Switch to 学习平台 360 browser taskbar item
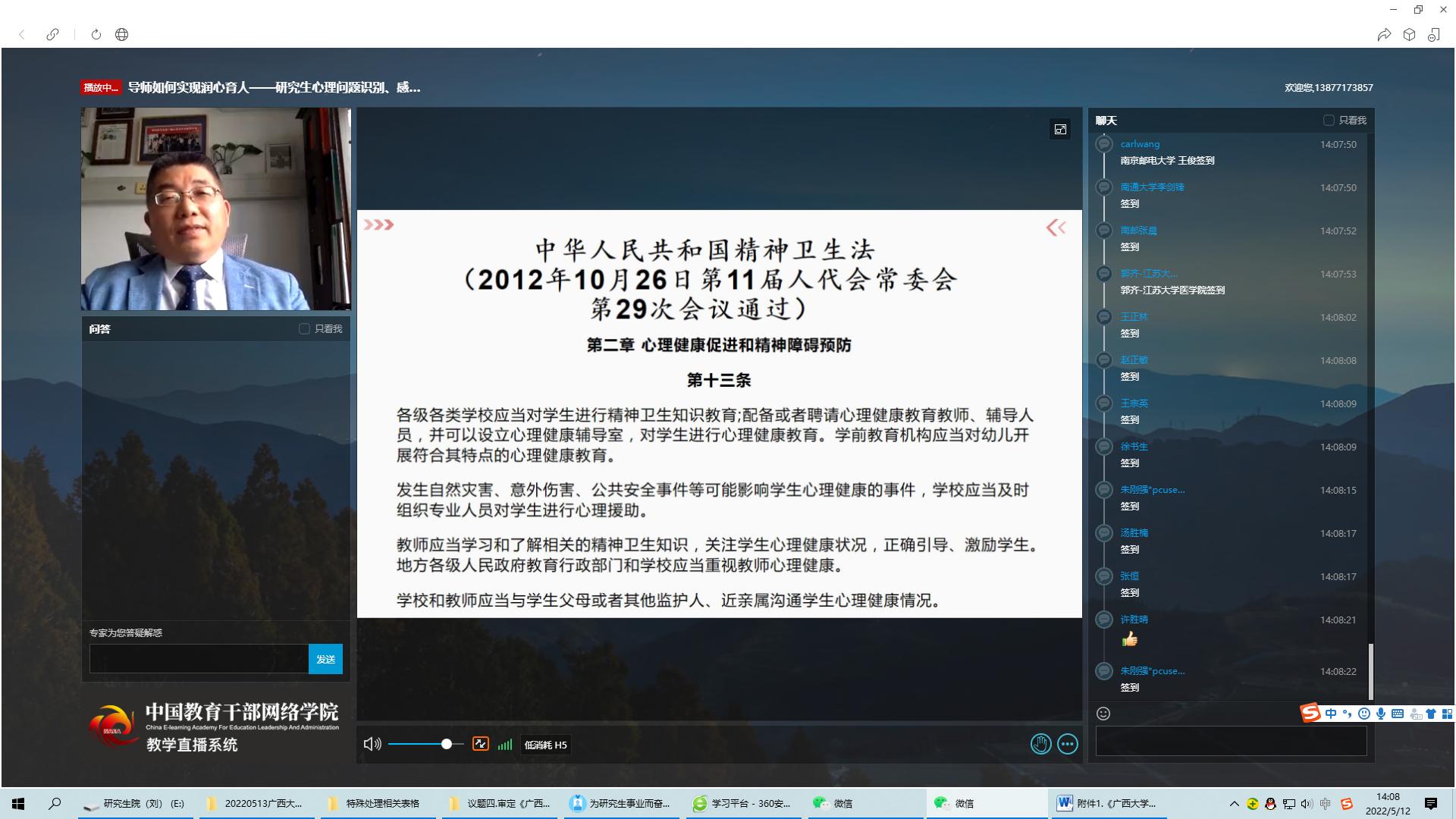The height and width of the screenshot is (819, 1456). point(743,804)
